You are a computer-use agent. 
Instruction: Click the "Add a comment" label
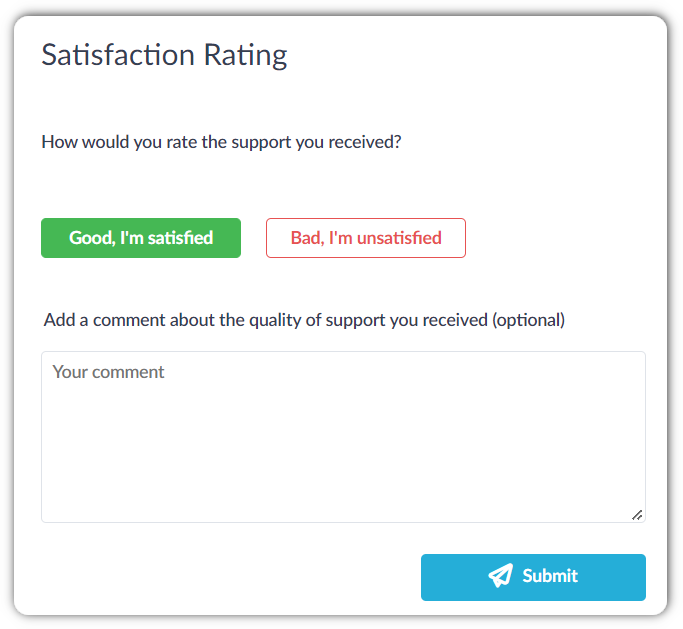304,321
